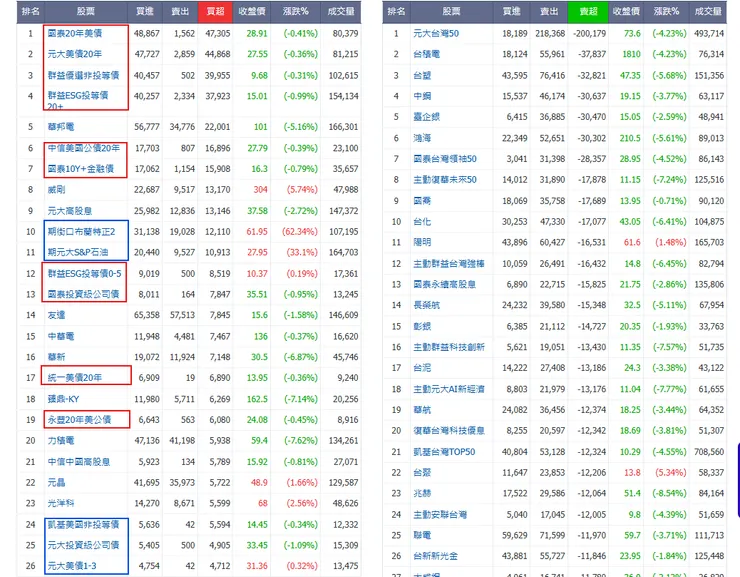This screenshot has height=577, width=740.
Task: Select the 中華電 stock link
Action: click(x=61, y=336)
